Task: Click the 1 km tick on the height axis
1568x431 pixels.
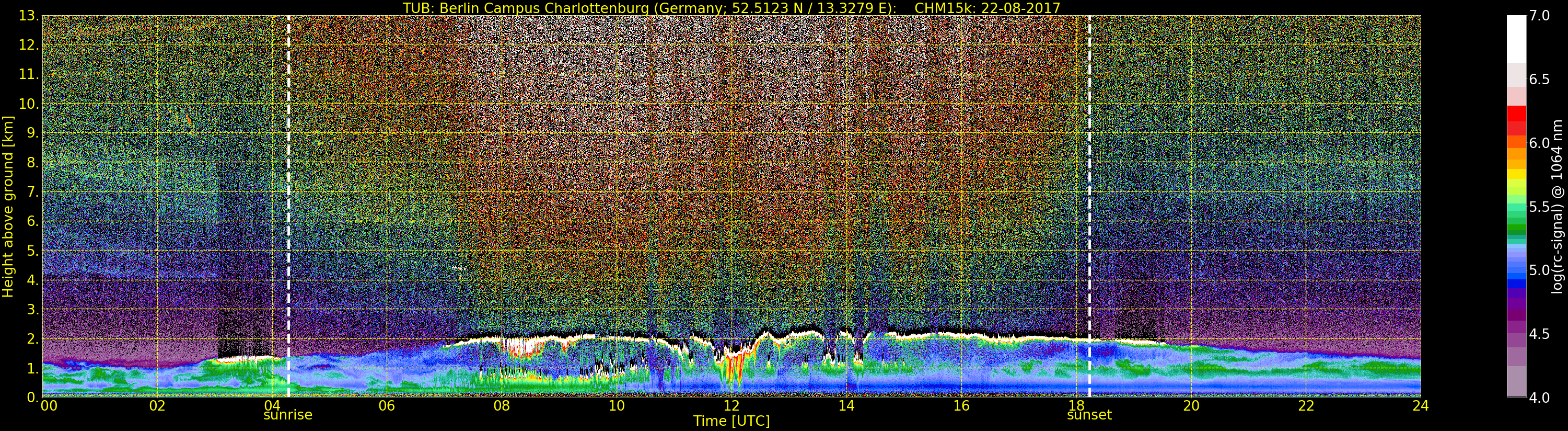Action: [32, 368]
